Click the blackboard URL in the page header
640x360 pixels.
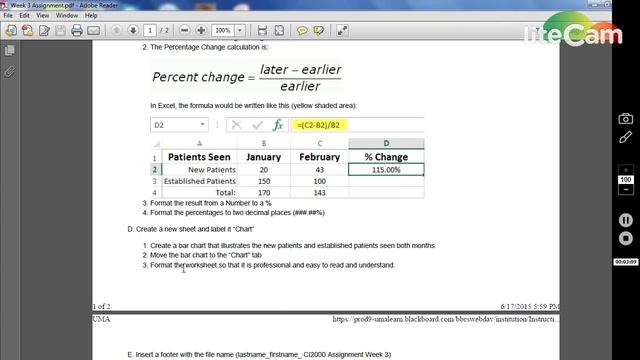445,319
